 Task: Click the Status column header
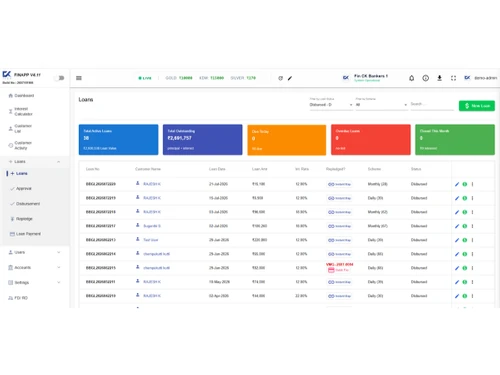416,169
